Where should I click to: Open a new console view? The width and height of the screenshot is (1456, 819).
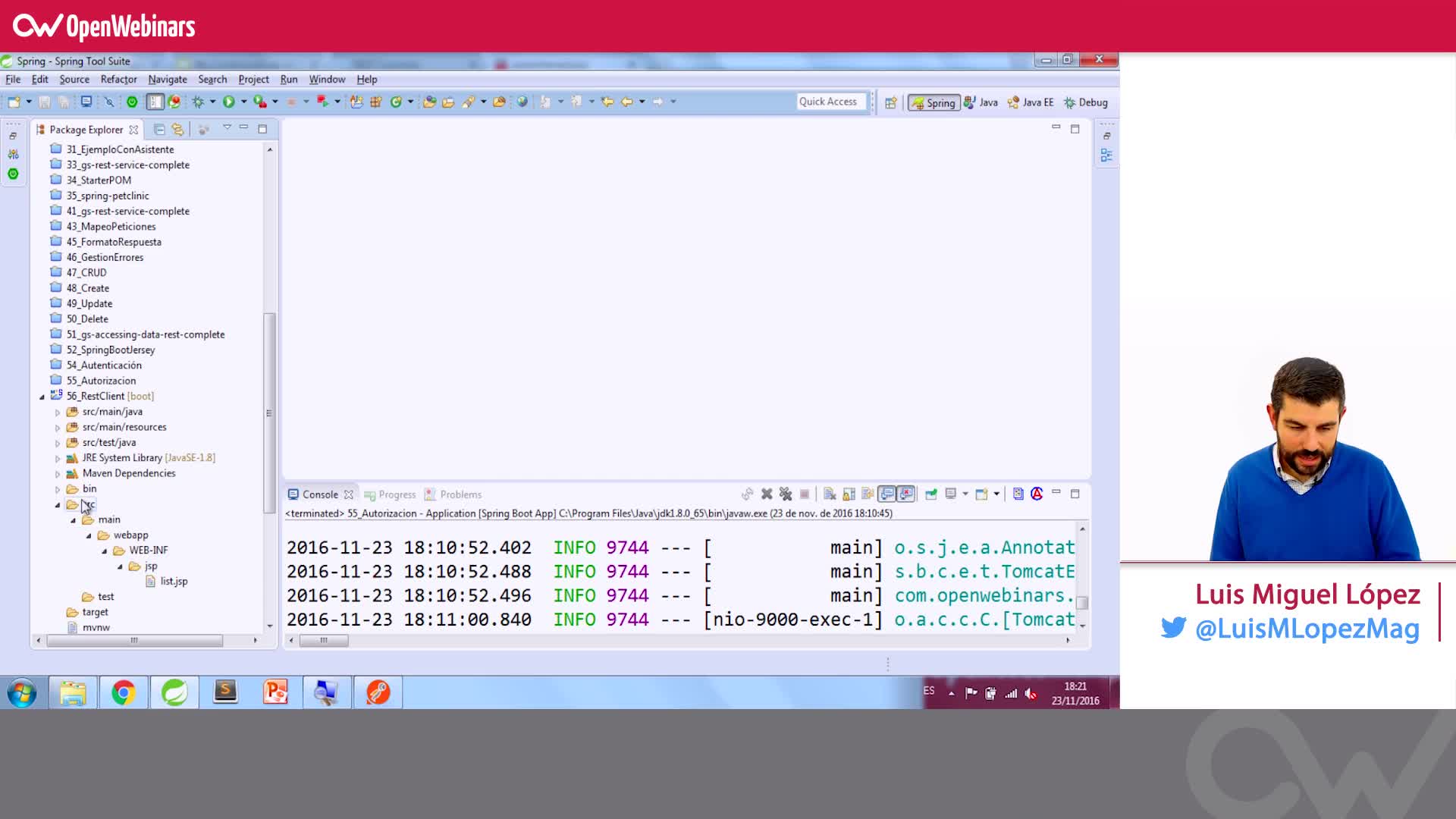981,494
